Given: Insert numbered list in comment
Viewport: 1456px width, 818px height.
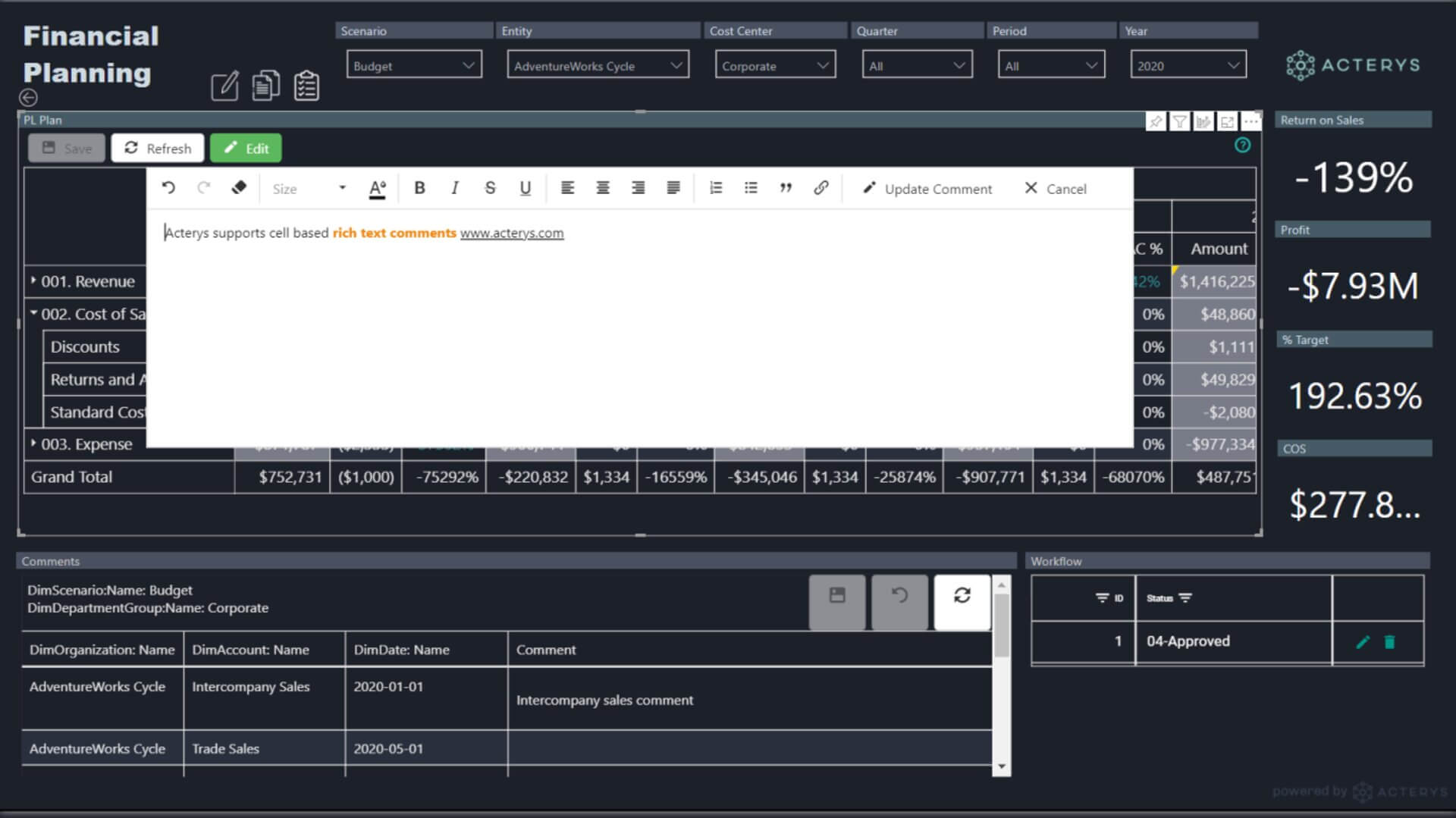Looking at the screenshot, I should point(716,188).
